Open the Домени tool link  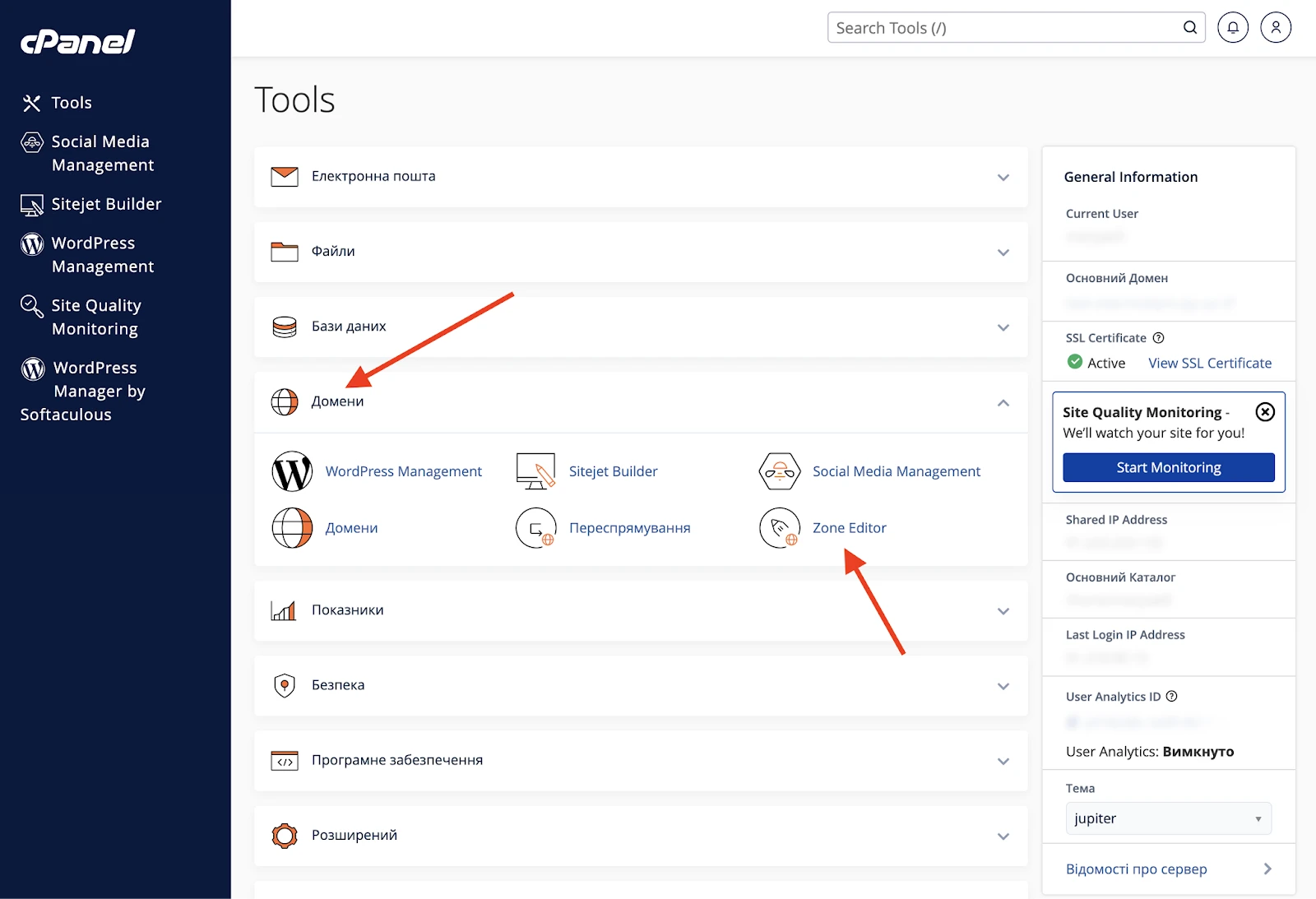(352, 528)
